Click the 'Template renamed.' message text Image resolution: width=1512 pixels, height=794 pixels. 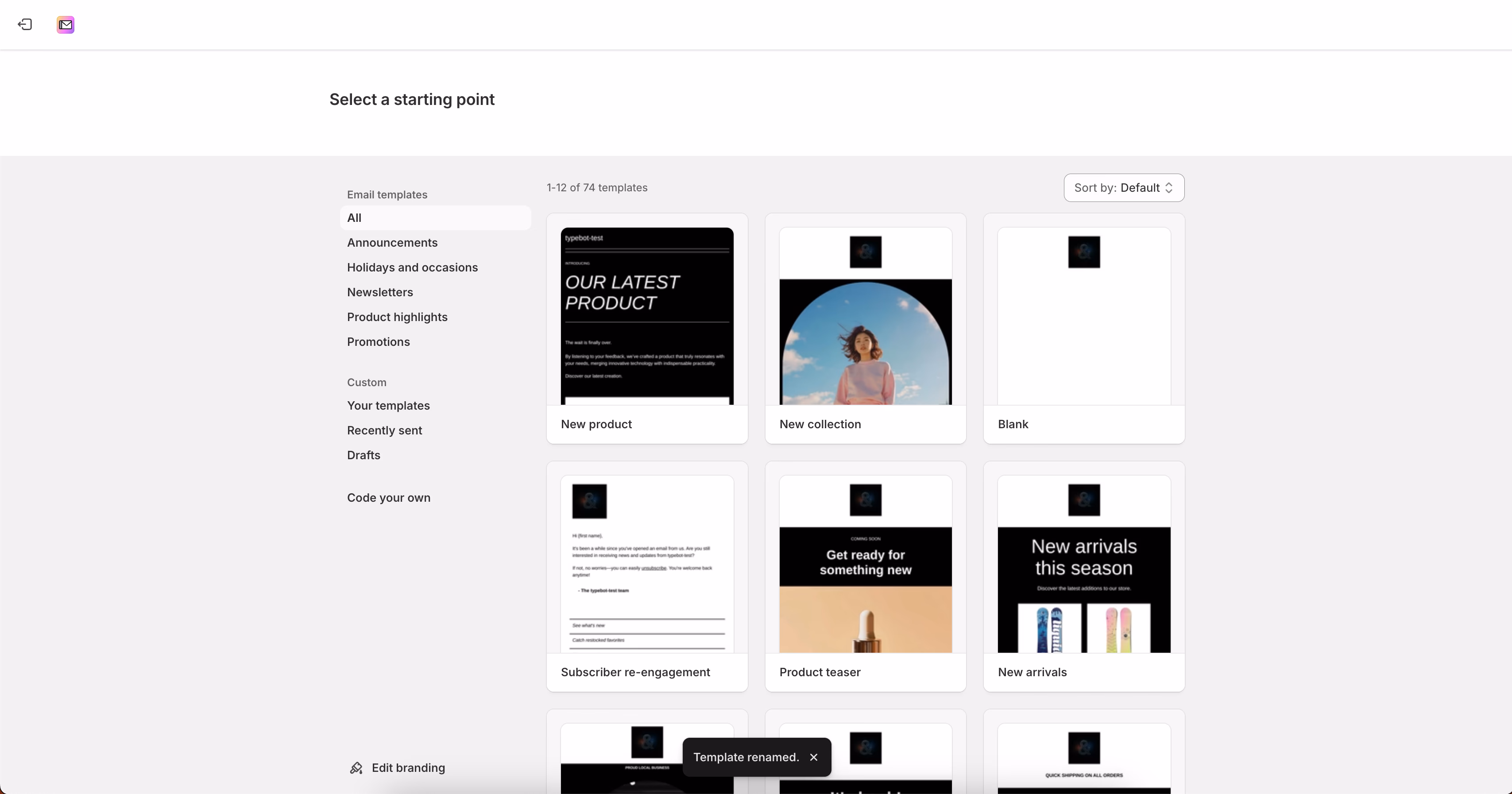(746, 757)
